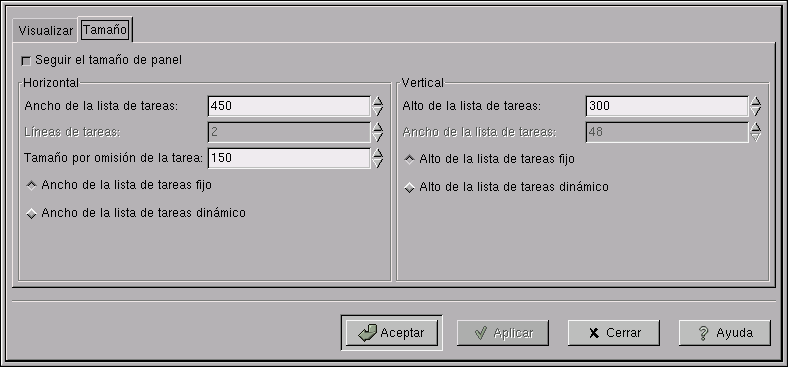The image size is (788, 367).
Task: Click the Cerrar button
Action: [614, 333]
